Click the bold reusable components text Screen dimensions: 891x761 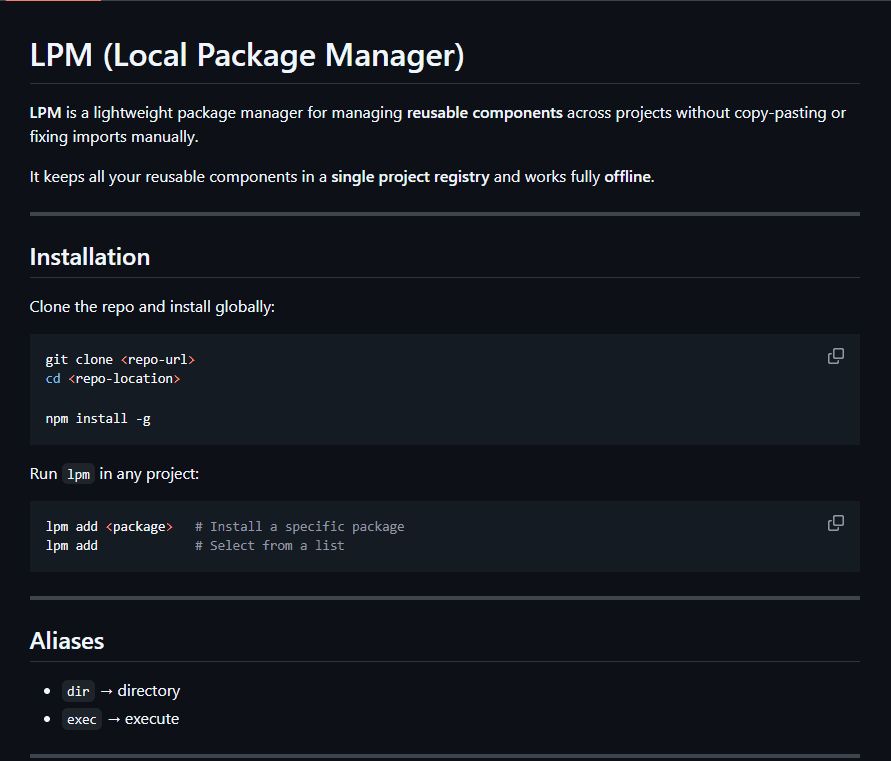[x=484, y=112]
